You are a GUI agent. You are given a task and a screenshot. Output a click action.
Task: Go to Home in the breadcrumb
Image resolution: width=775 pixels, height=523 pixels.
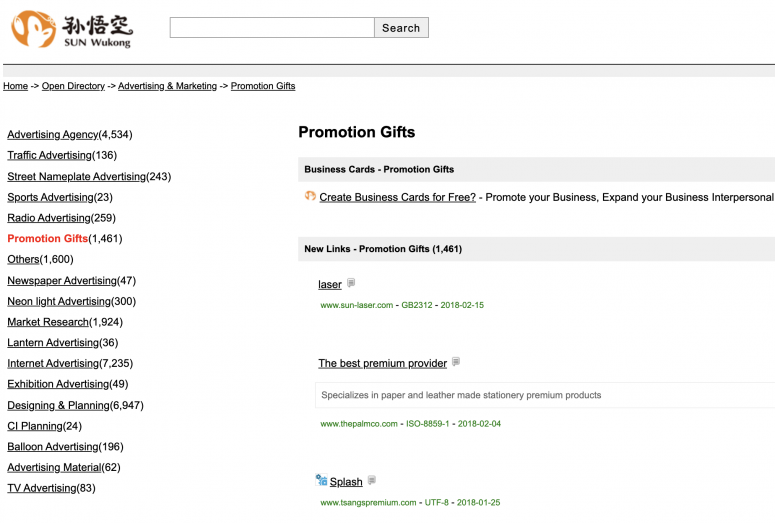15,86
